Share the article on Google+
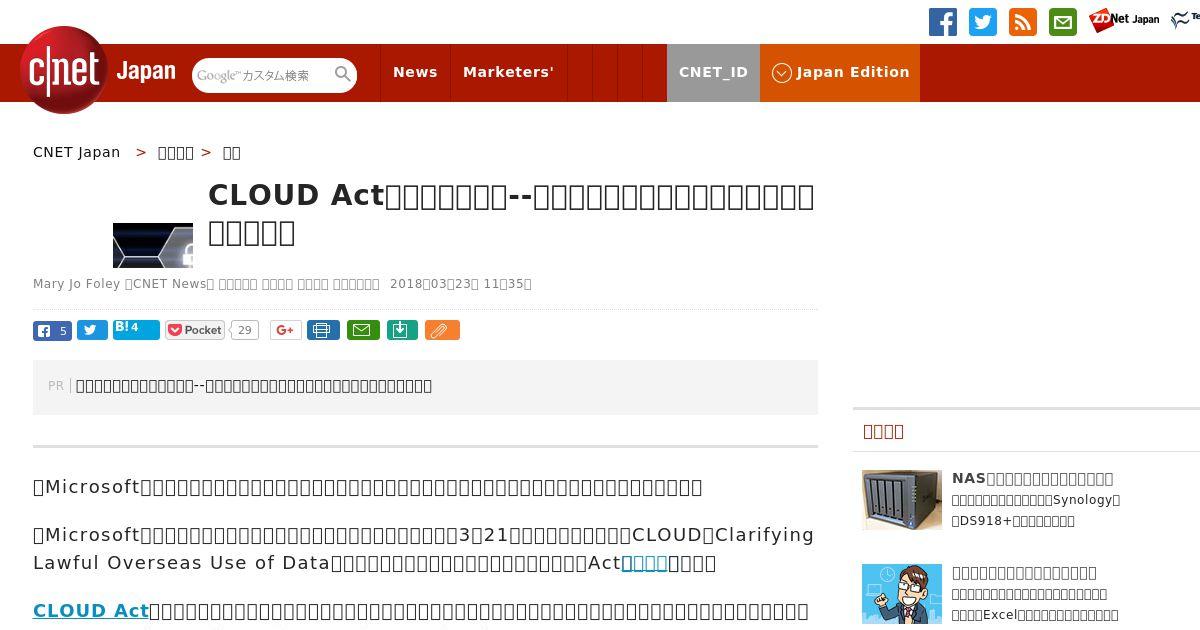This screenshot has height=630, width=1200. [x=285, y=330]
